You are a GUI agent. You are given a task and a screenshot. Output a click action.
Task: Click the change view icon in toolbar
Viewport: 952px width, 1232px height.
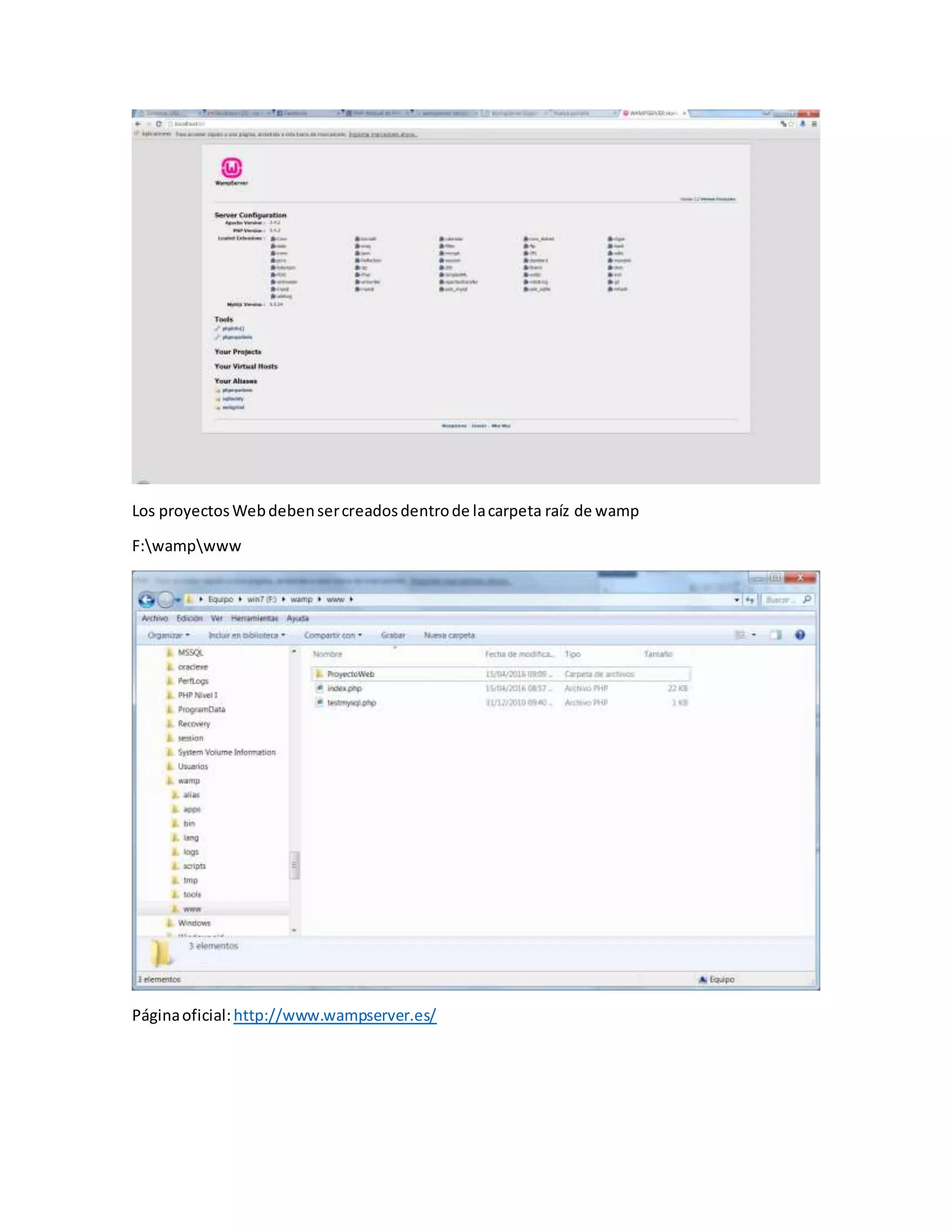[x=740, y=635]
